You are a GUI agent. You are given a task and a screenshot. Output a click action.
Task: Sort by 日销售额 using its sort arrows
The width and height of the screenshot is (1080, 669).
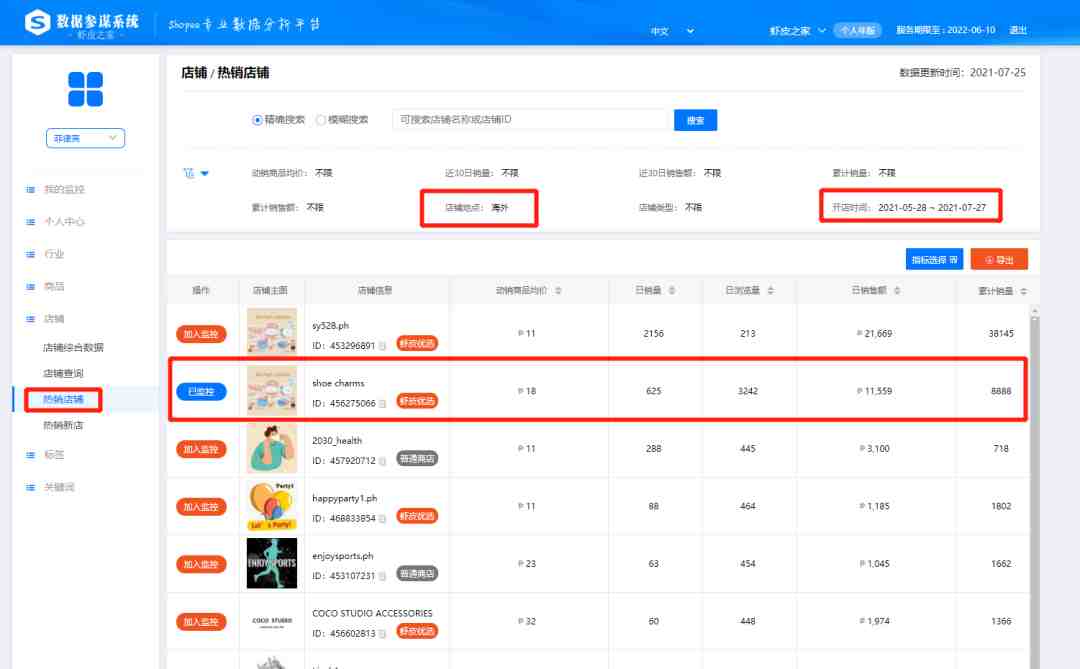[897, 291]
